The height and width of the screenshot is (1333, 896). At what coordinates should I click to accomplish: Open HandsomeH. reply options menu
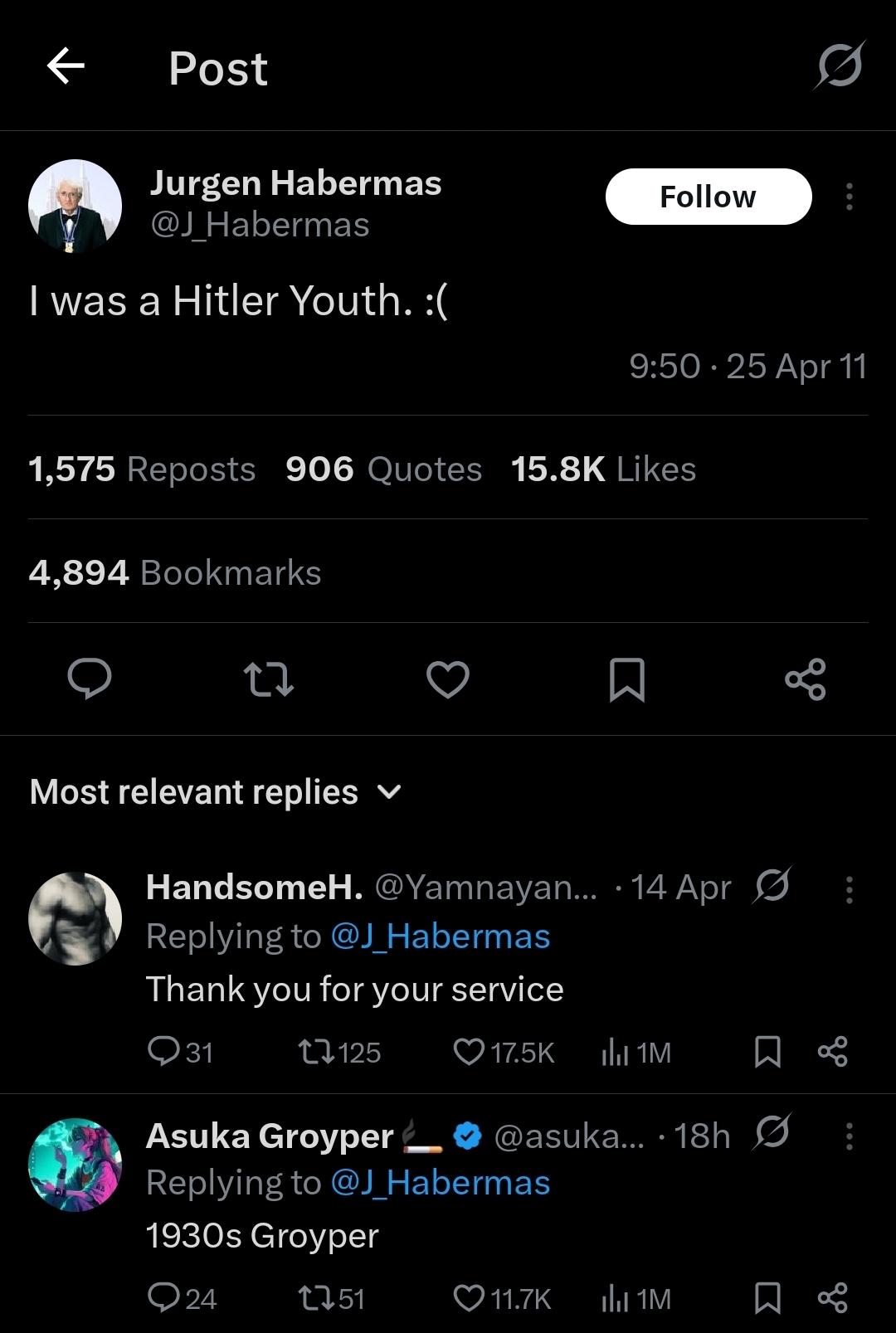coord(849,889)
